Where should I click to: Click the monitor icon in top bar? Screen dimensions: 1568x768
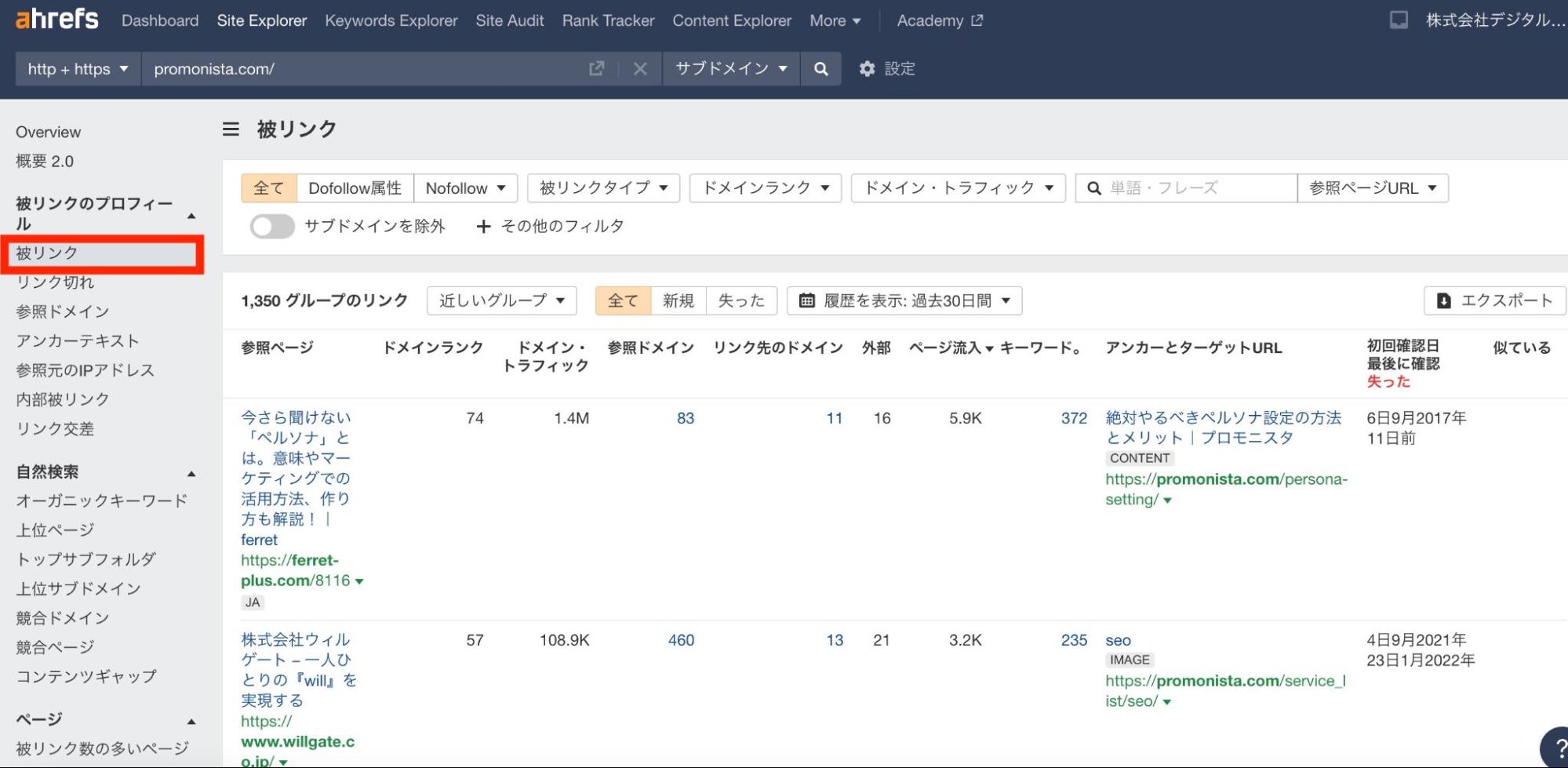point(1399,20)
